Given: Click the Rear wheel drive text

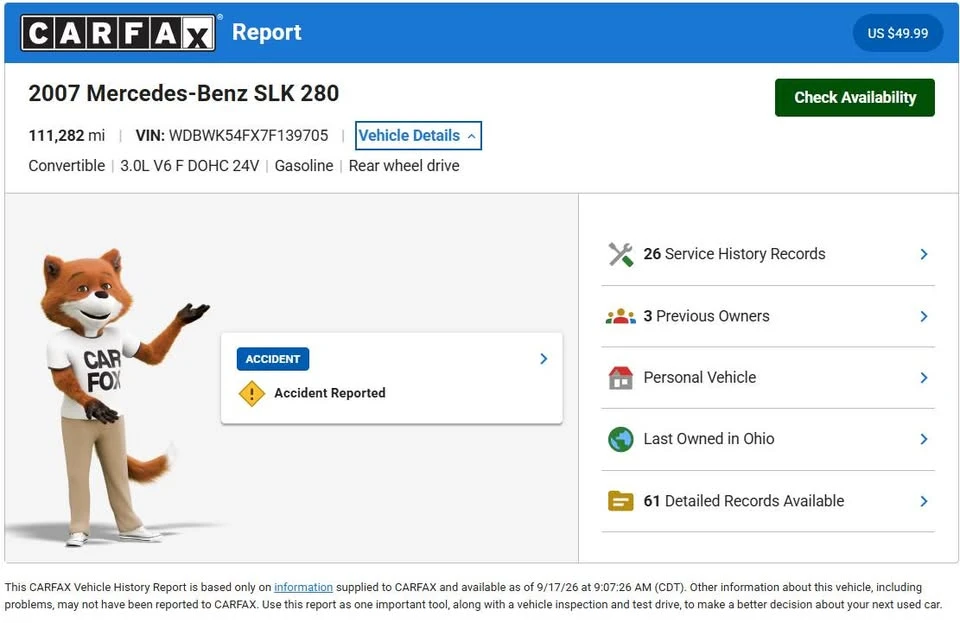Looking at the screenshot, I should coord(404,166).
